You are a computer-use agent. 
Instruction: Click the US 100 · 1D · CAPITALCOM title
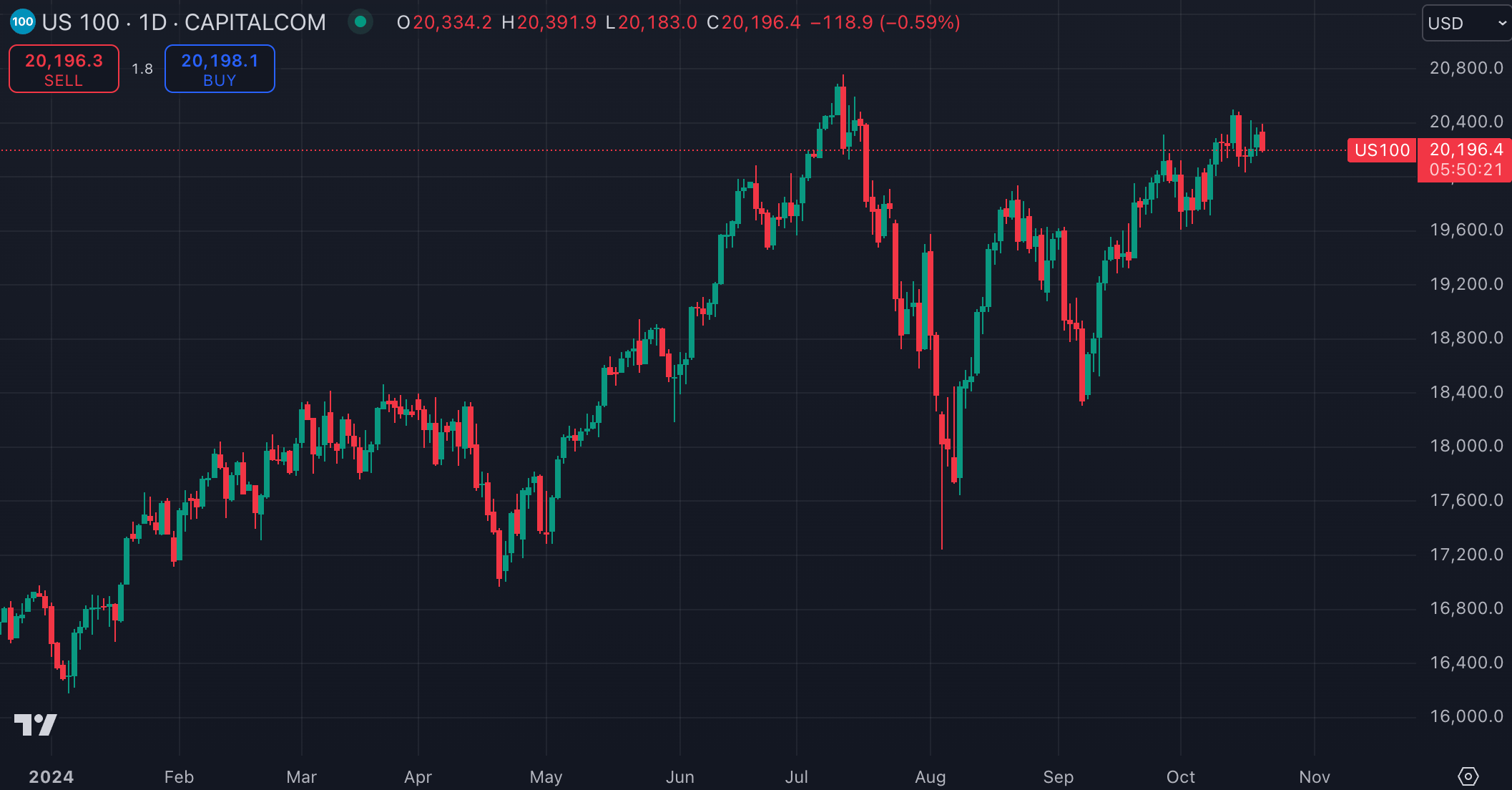point(184,22)
